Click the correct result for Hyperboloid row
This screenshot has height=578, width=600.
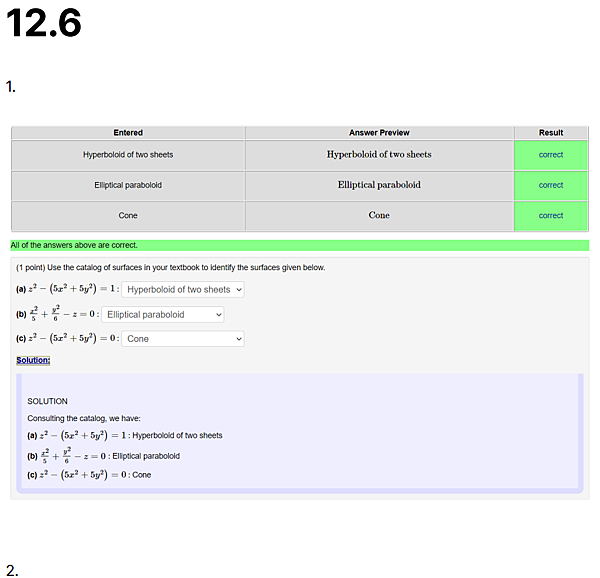551,155
